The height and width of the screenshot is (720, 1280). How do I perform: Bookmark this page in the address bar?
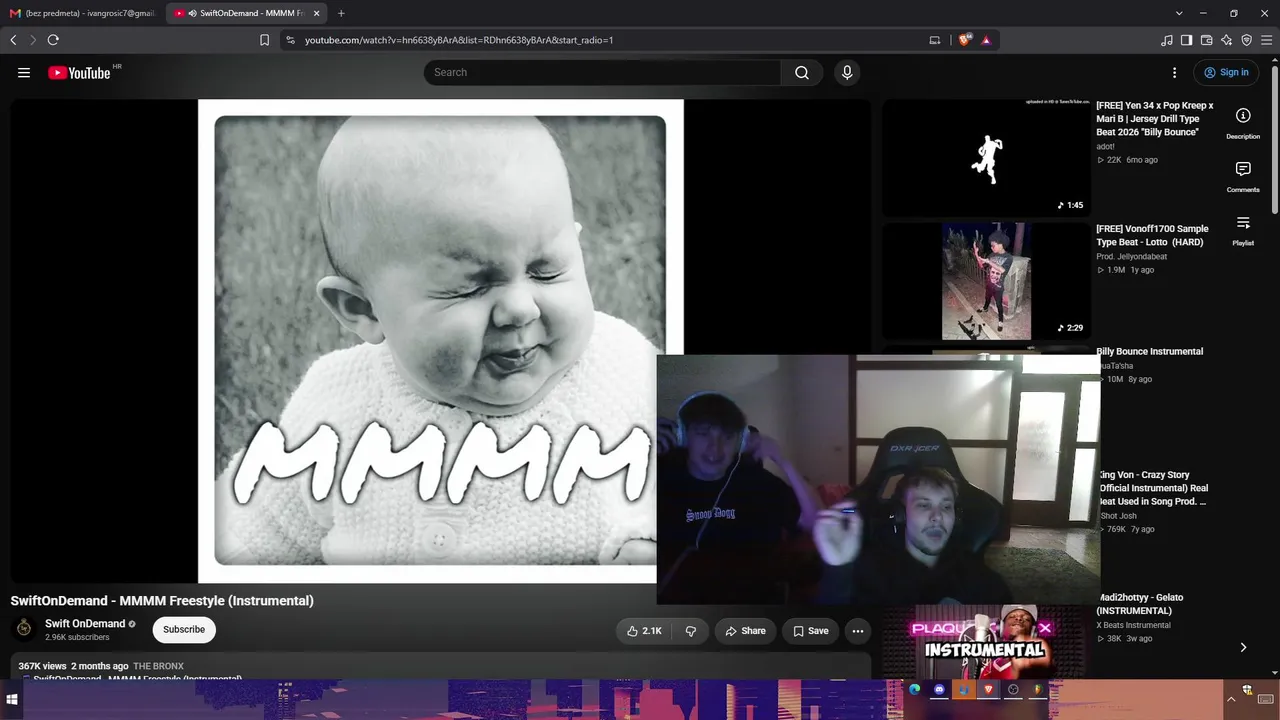coord(264,40)
